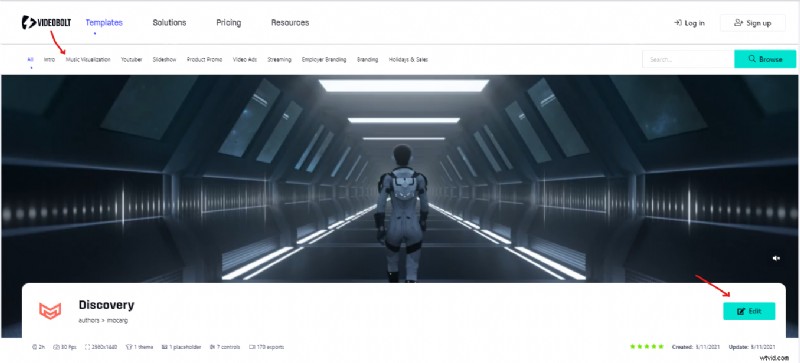Click the Edit template button
Image resolution: width=800 pixels, height=363 pixels.
[749, 311]
